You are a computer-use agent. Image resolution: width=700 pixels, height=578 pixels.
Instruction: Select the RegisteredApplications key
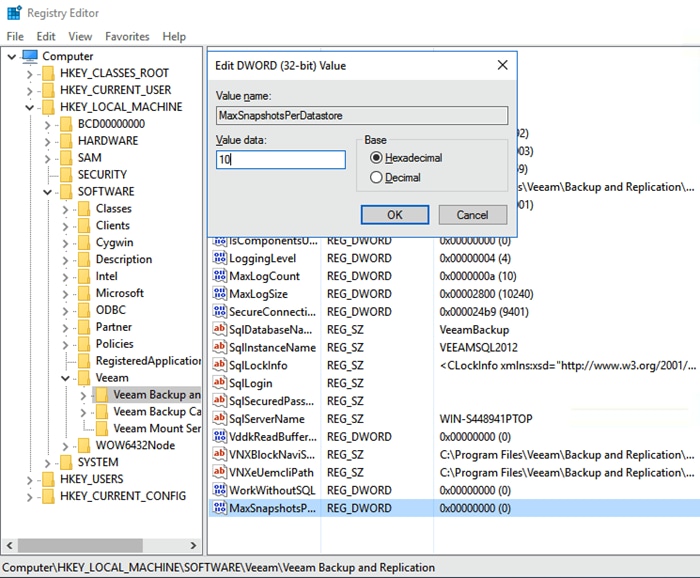point(148,361)
